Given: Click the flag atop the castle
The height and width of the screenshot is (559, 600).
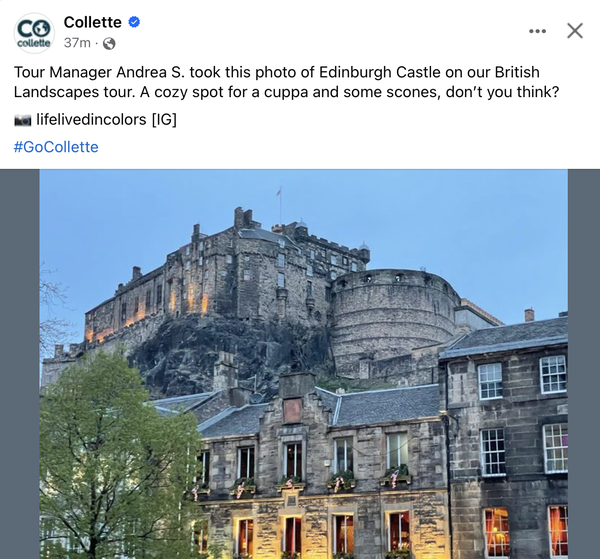Looking at the screenshot, I should click(x=279, y=191).
